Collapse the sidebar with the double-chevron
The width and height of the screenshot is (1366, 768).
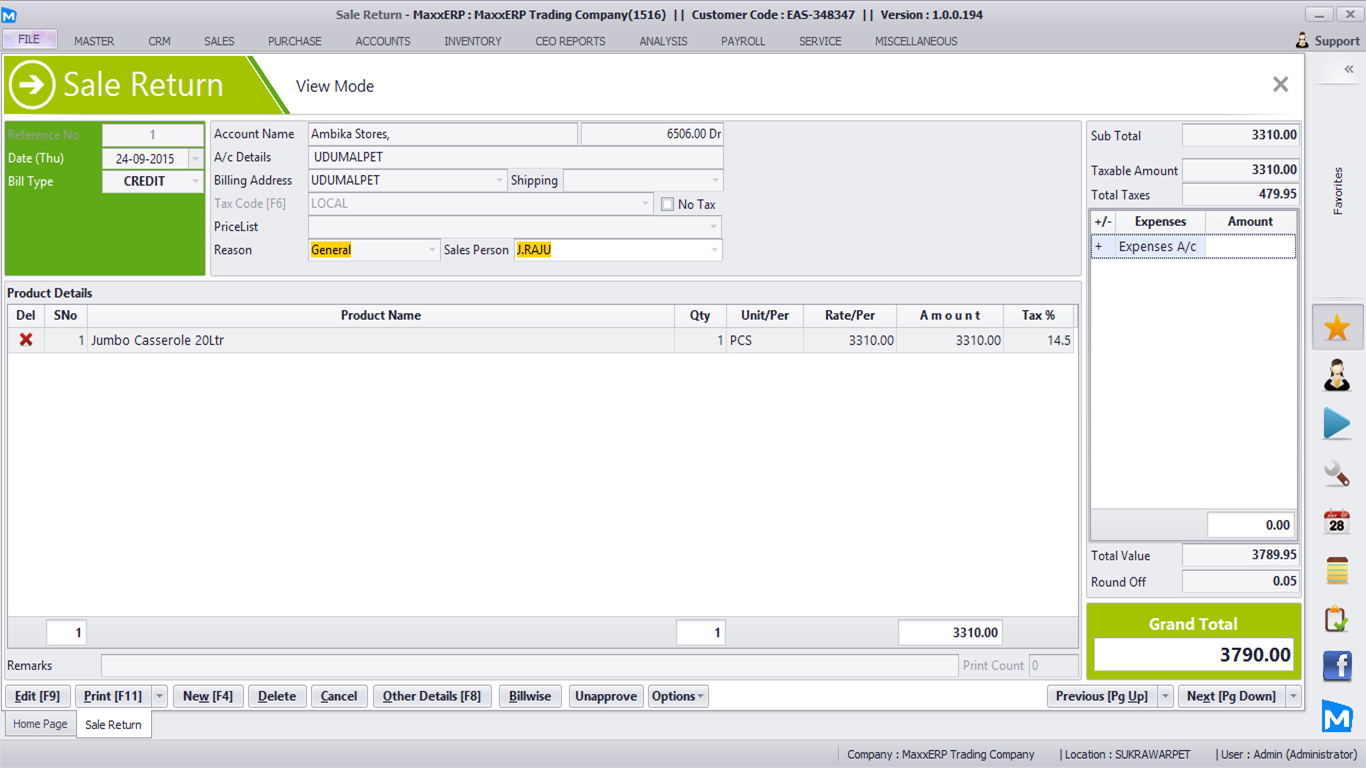(x=1348, y=69)
